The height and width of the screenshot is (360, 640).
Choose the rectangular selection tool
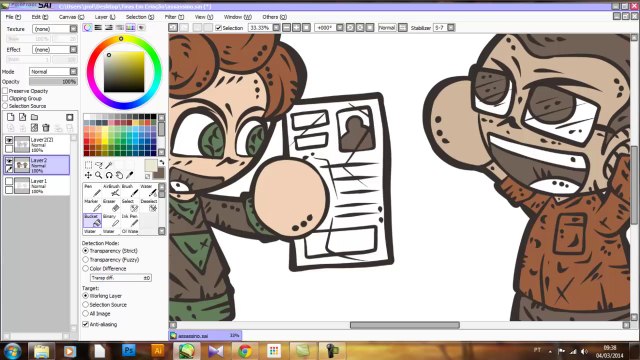(88, 165)
